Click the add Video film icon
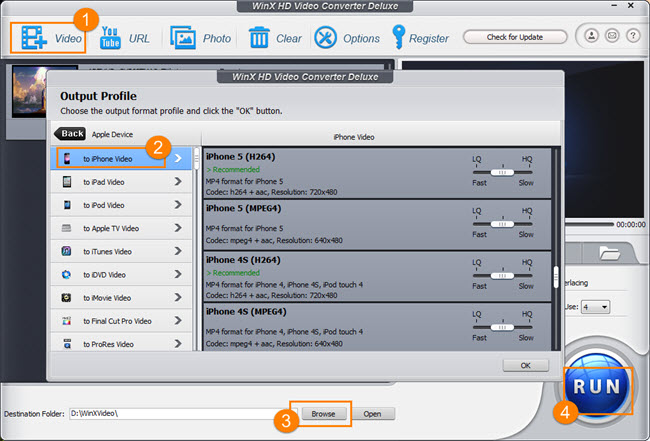Viewport: 650px width, 441px height. (x=34, y=38)
